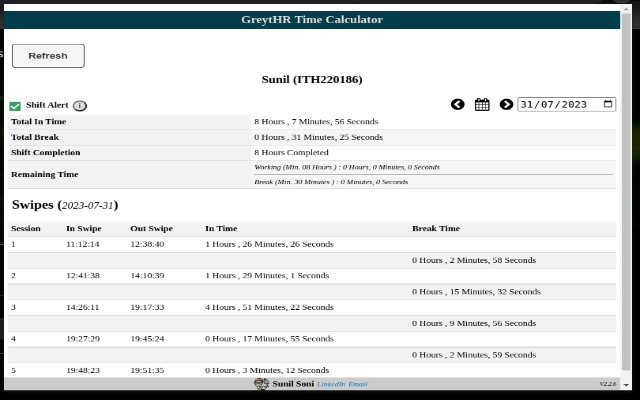Viewport: 640px width, 400px height.
Task: Click the "Total Break" label
Action: pyautogui.click(x=35, y=137)
